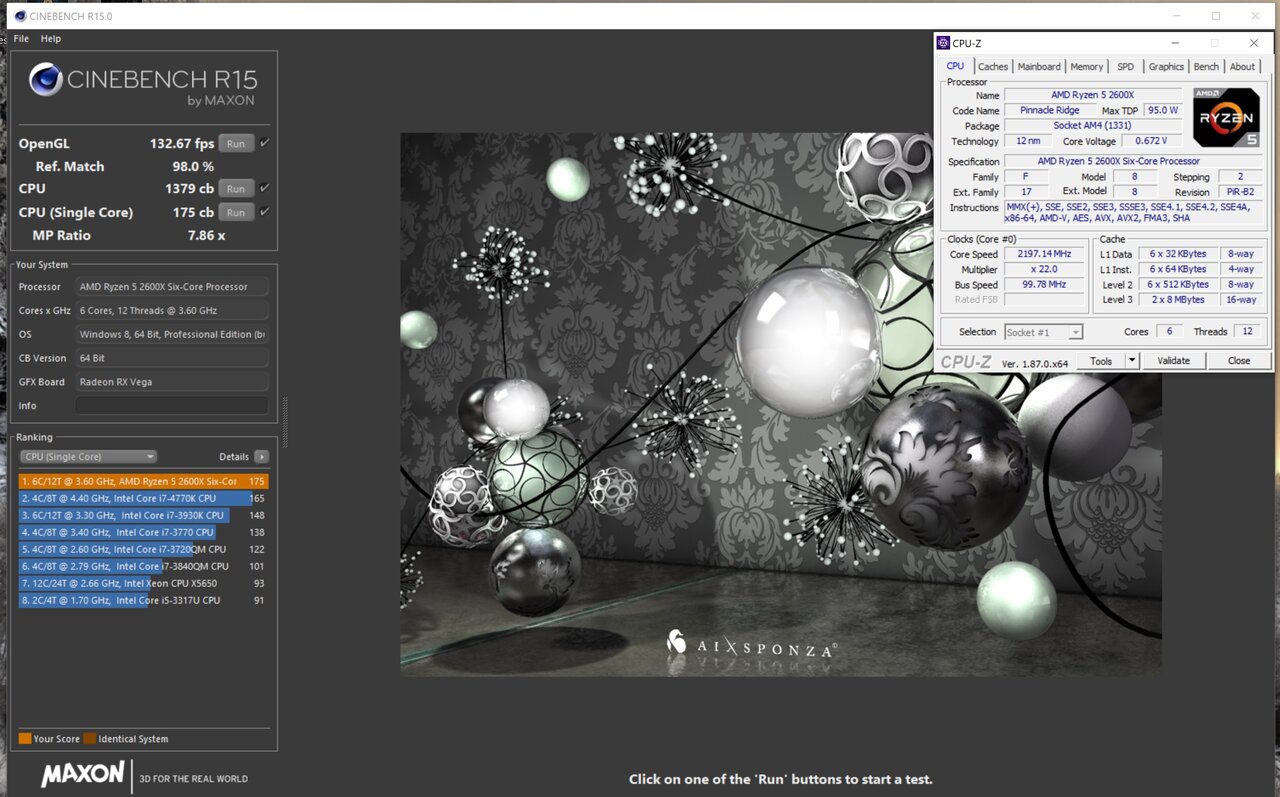Switch to the Memory tab in CPU-Z

[1087, 67]
